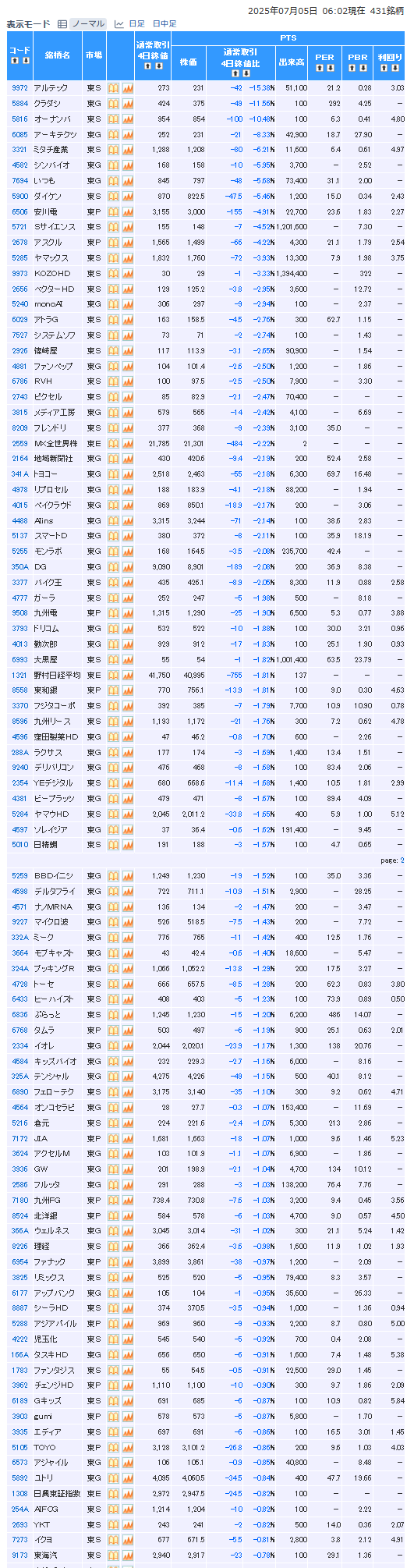Open the book icon for gumi

(x=114, y=1416)
